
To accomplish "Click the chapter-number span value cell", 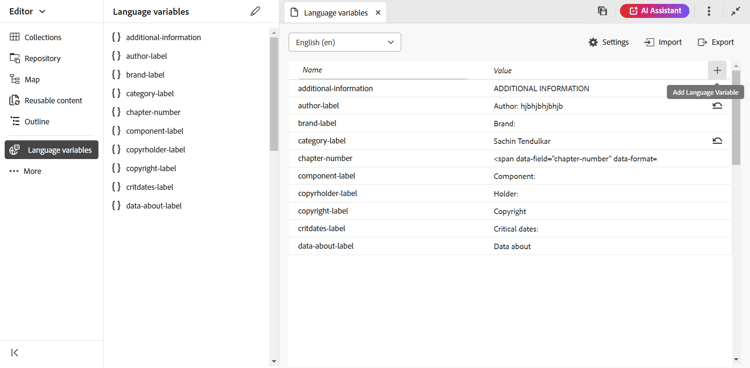I will 575,158.
